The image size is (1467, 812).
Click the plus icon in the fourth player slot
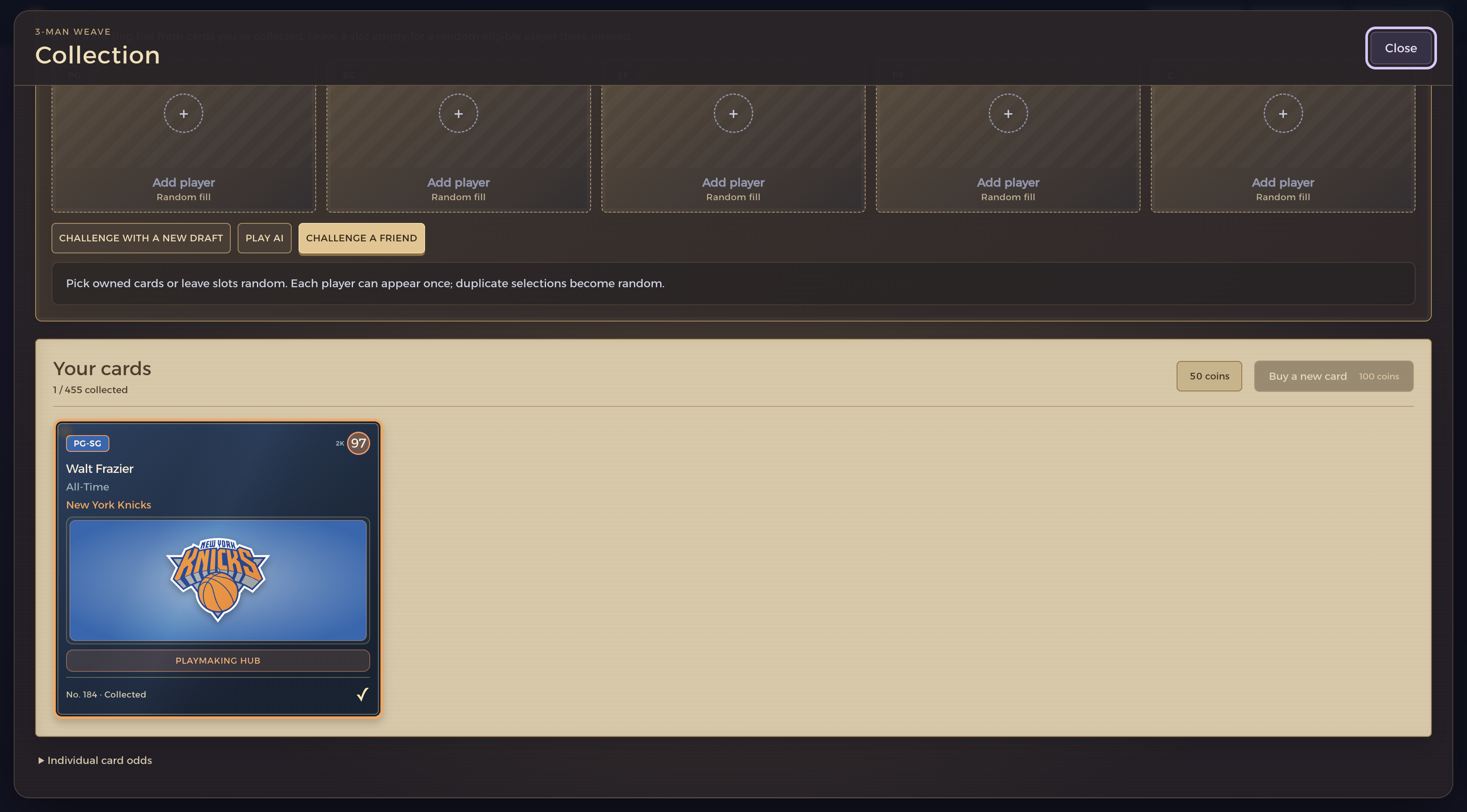[x=1008, y=114]
